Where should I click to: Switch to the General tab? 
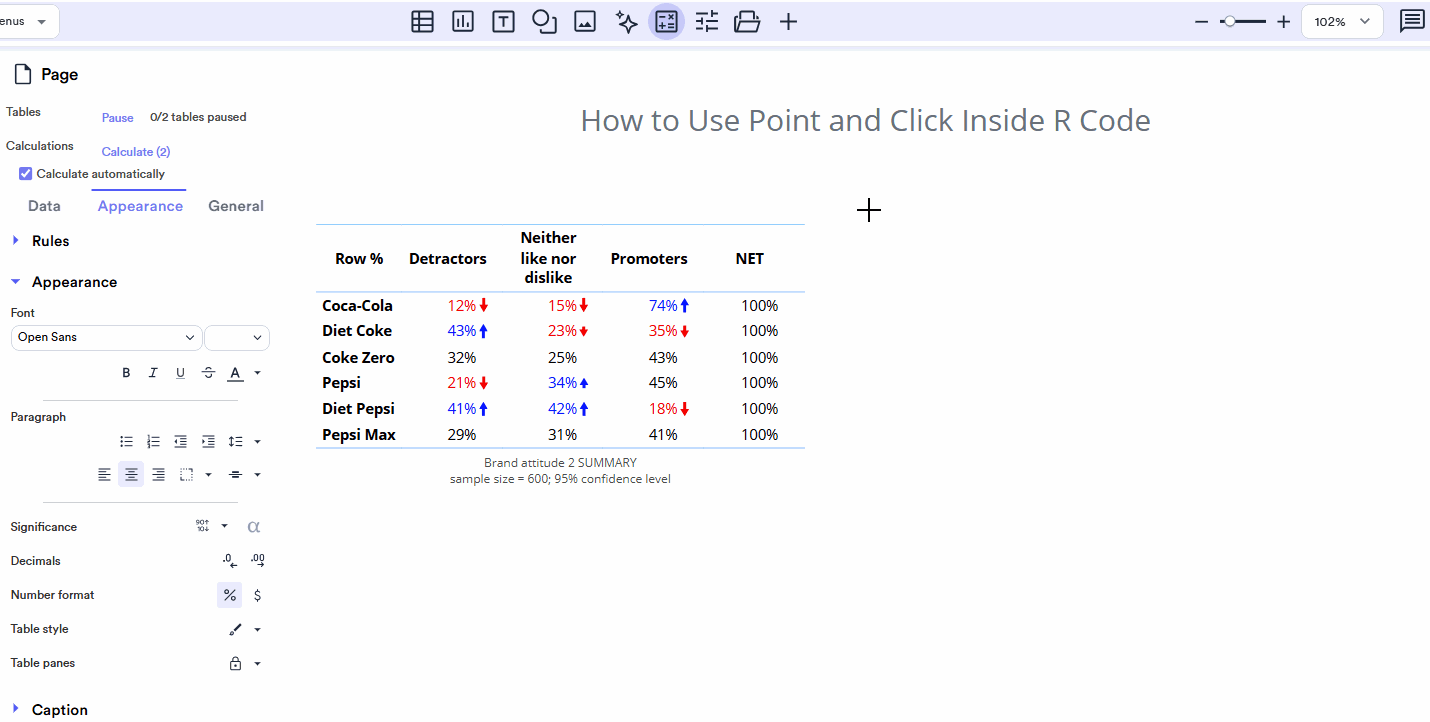pos(236,206)
